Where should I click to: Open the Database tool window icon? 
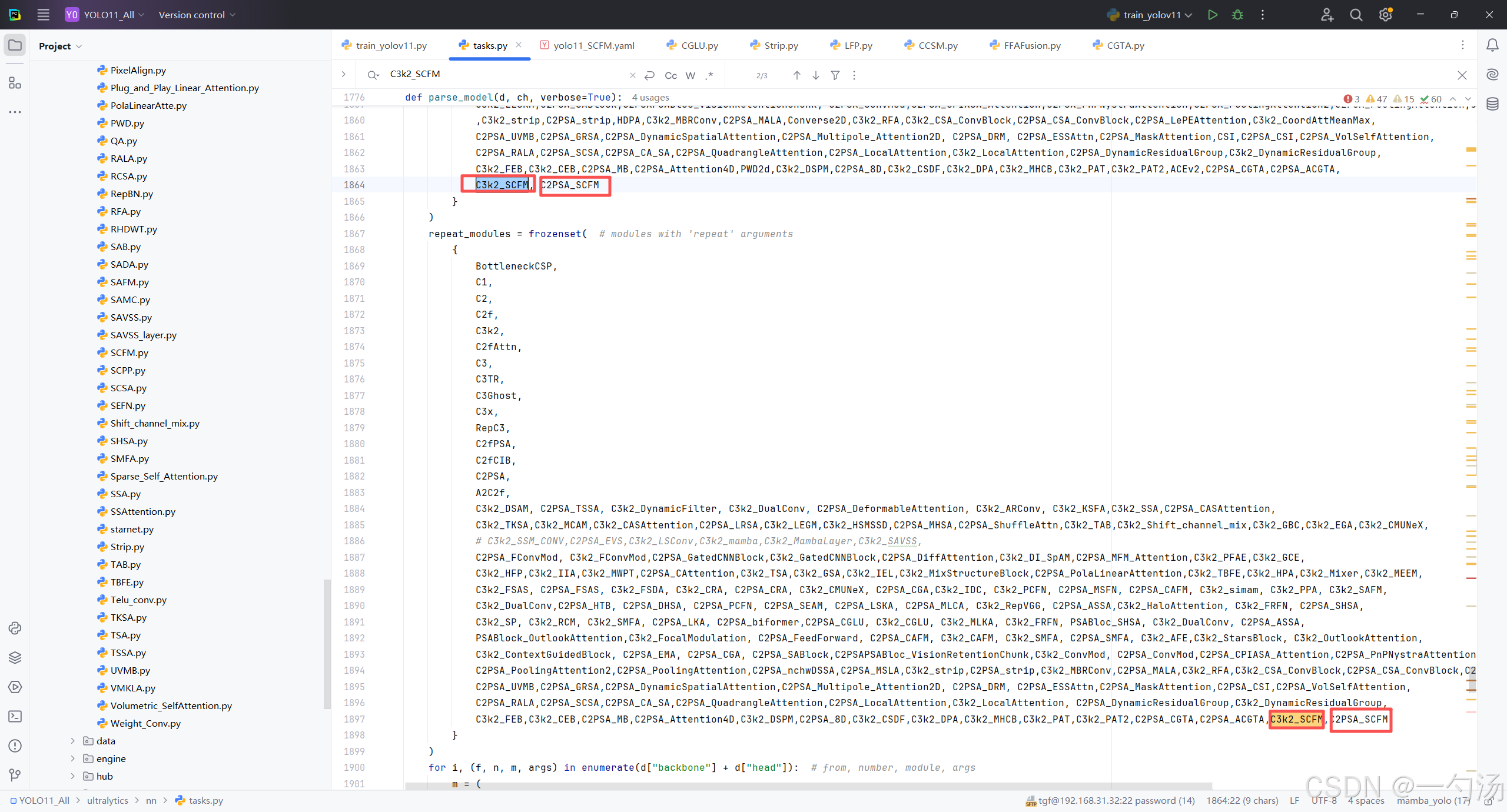(1492, 104)
